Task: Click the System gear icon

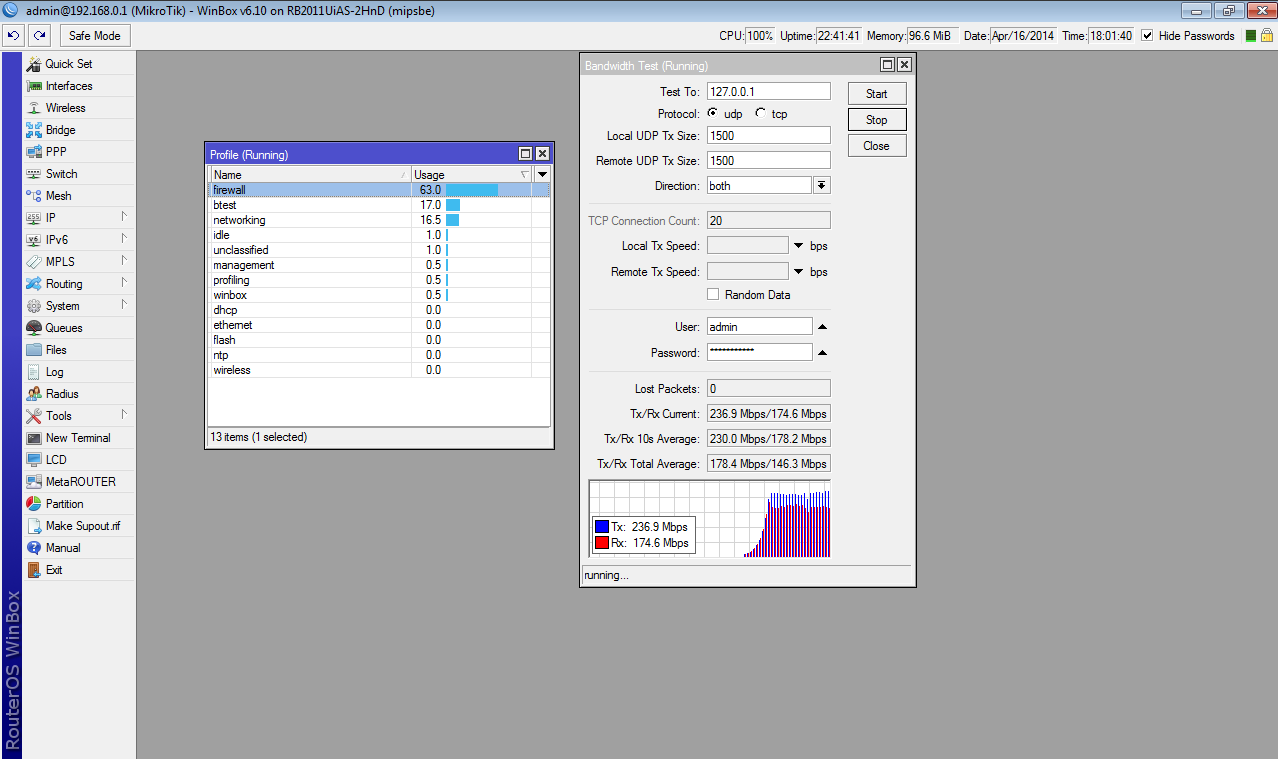Action: coord(34,306)
